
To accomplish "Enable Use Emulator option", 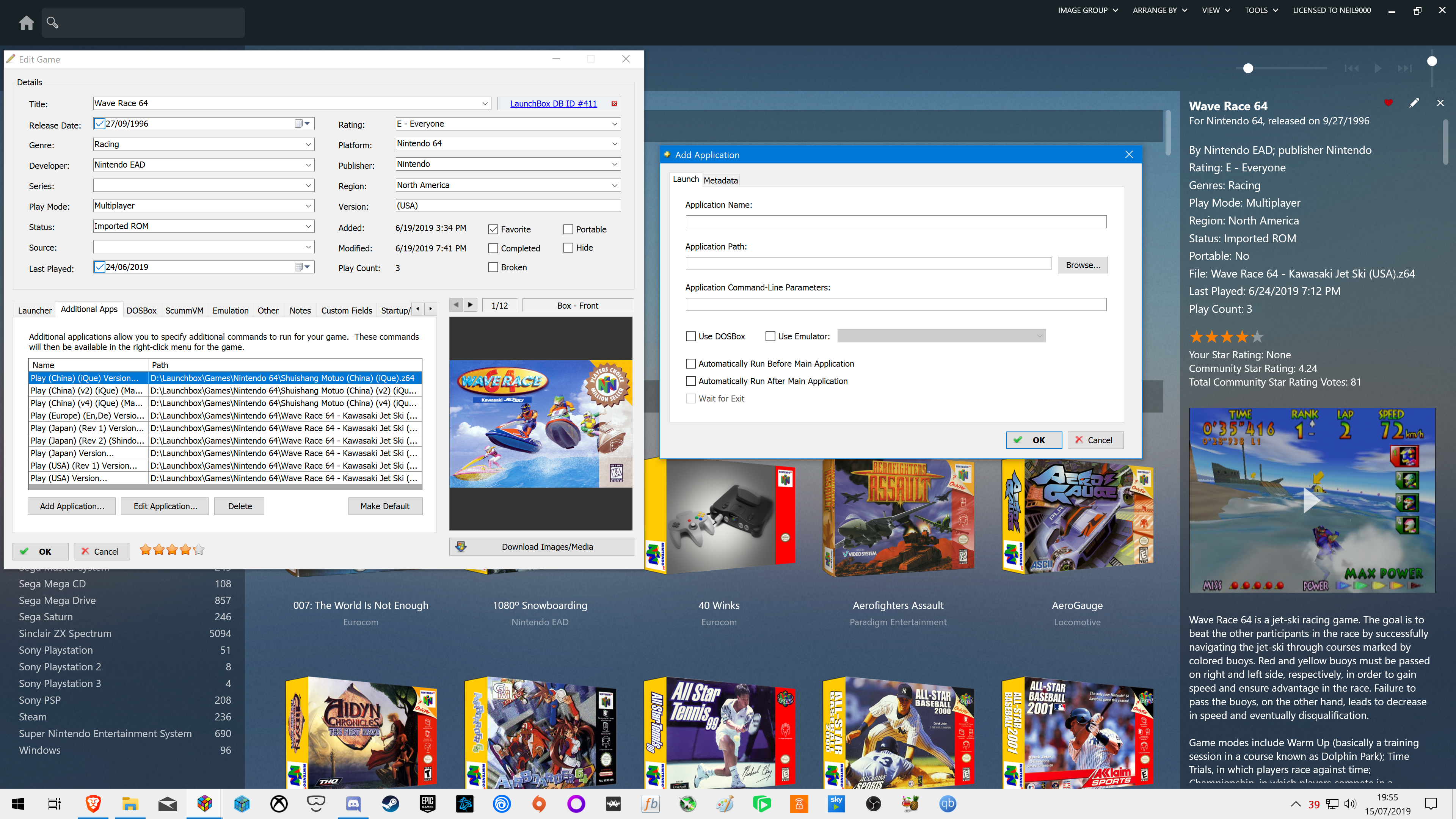I will pos(770,336).
